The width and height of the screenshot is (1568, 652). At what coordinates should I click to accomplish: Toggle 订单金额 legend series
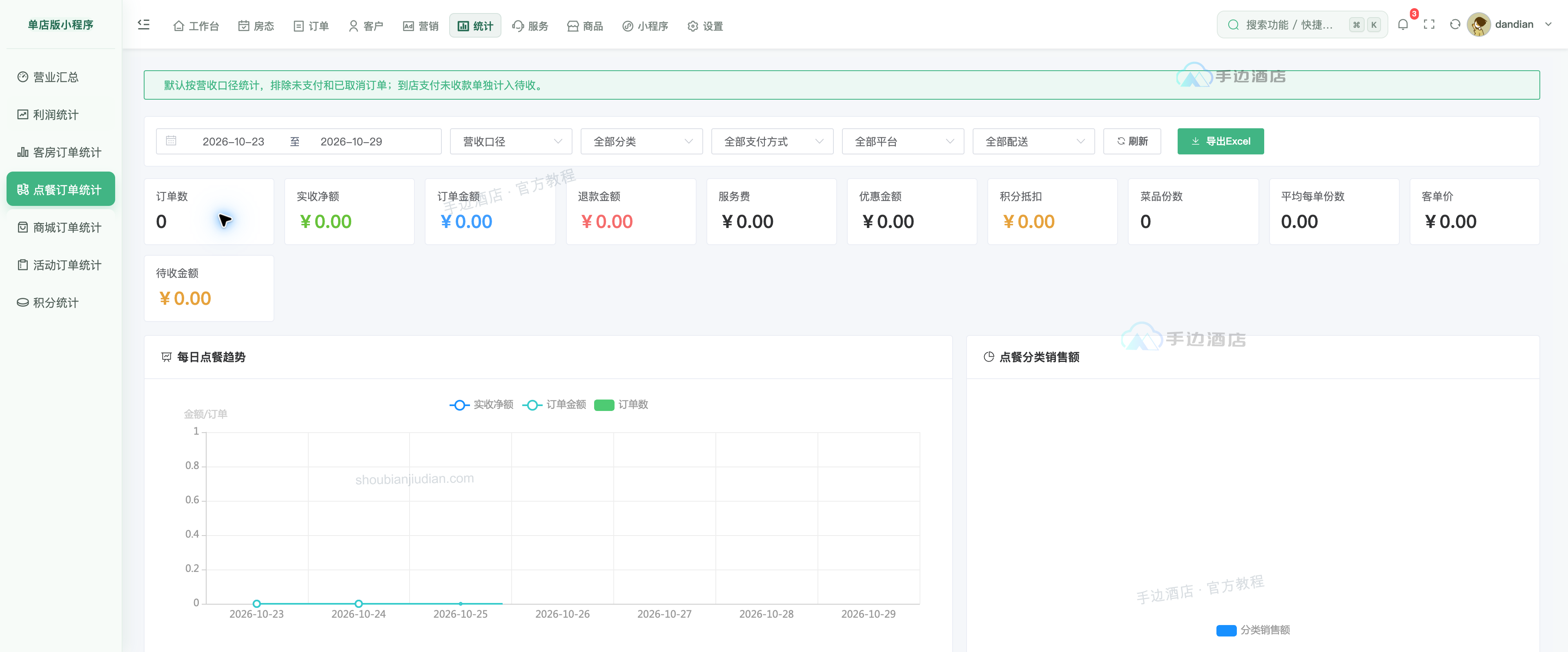pyautogui.click(x=555, y=405)
